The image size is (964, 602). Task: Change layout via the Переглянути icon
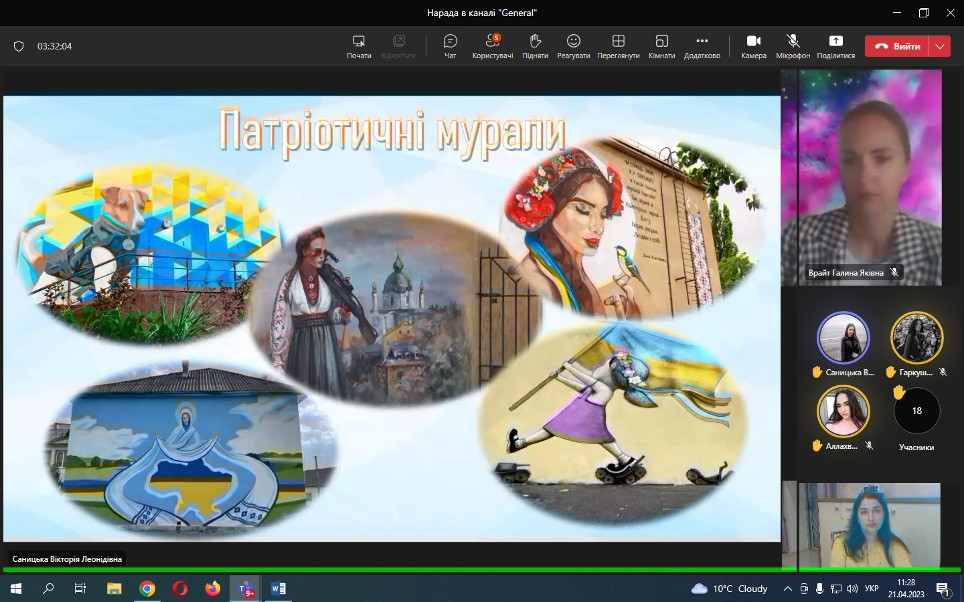pyautogui.click(x=618, y=46)
